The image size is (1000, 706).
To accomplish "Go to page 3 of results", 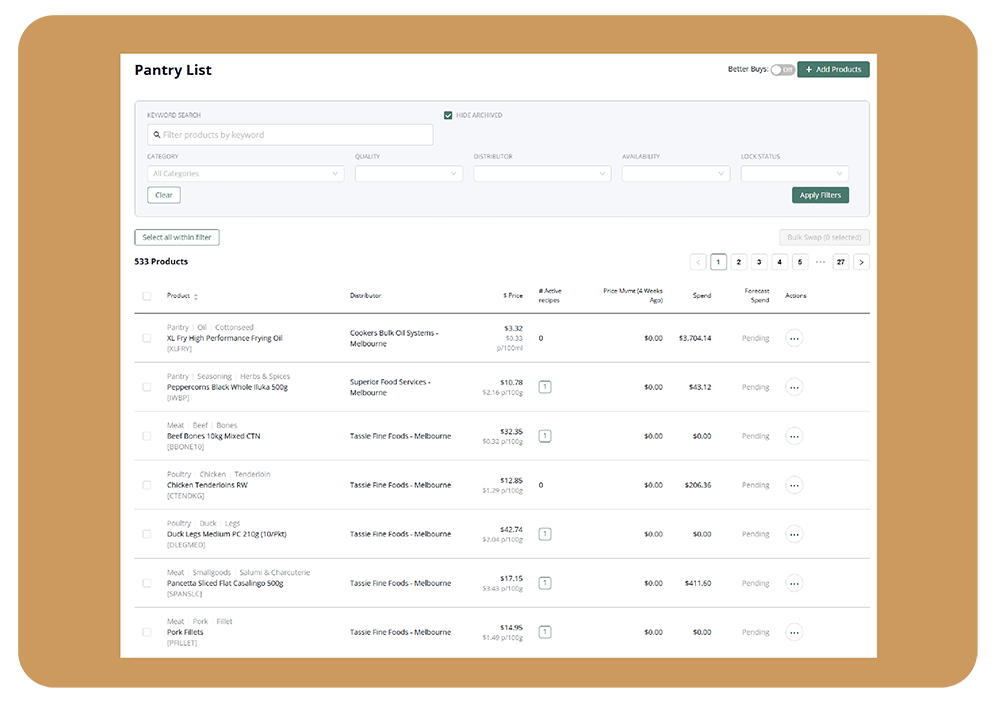I will (759, 262).
